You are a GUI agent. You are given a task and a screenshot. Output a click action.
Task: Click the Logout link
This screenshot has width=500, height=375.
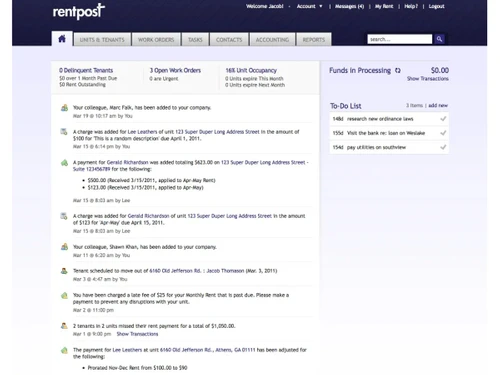click(436, 6)
